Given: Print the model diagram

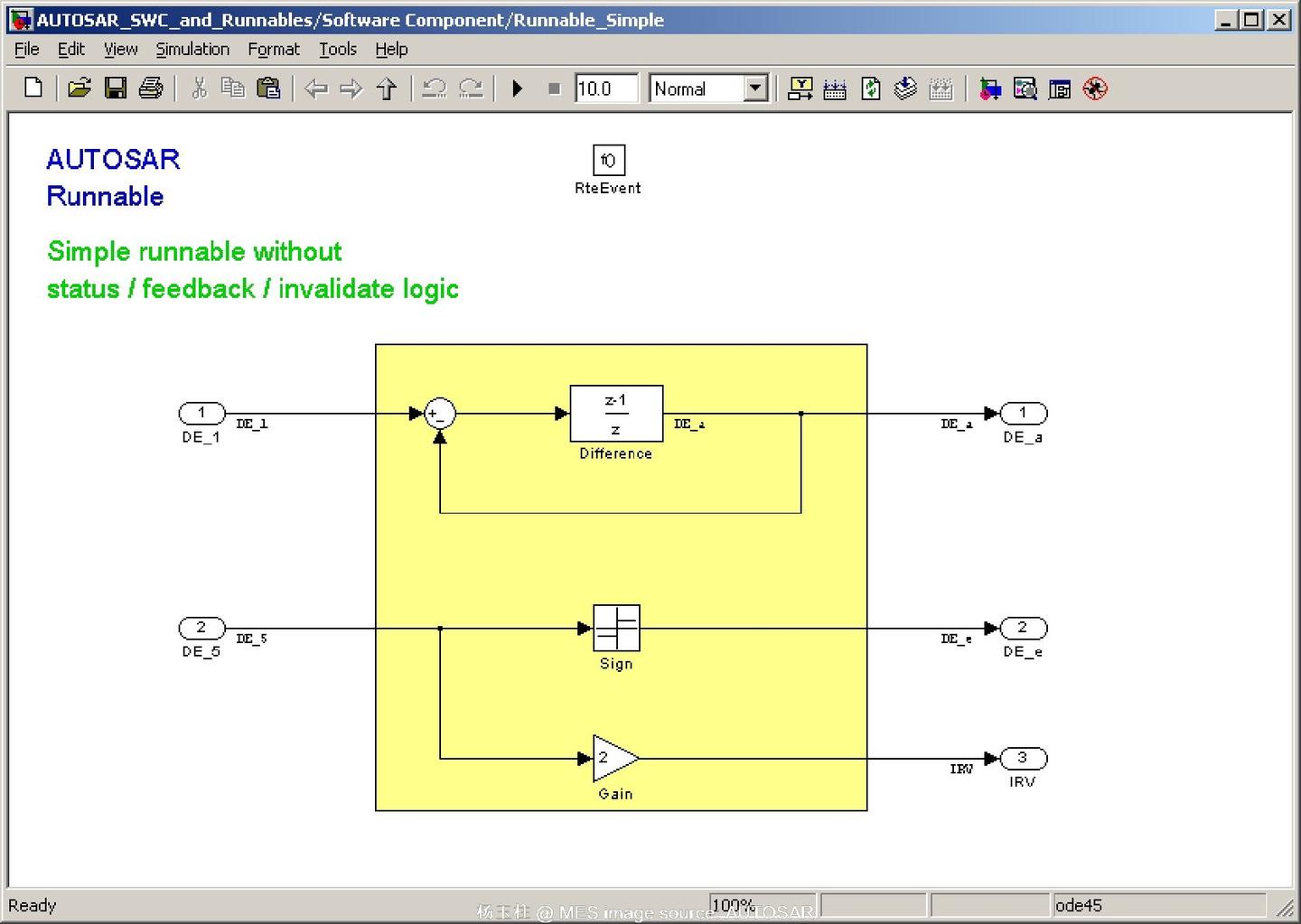Looking at the screenshot, I should pos(151,88).
